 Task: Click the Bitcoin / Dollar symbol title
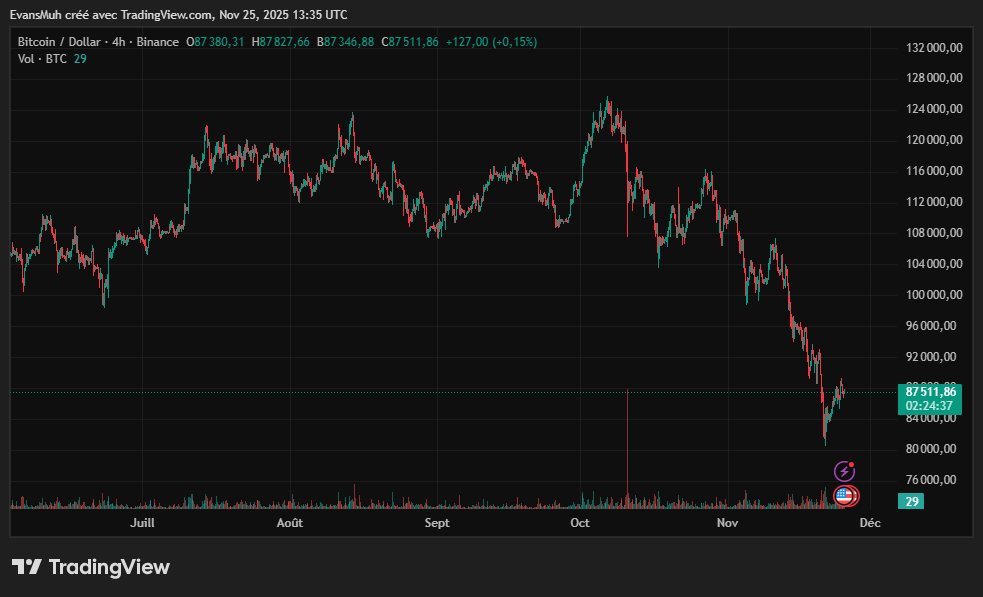point(59,42)
